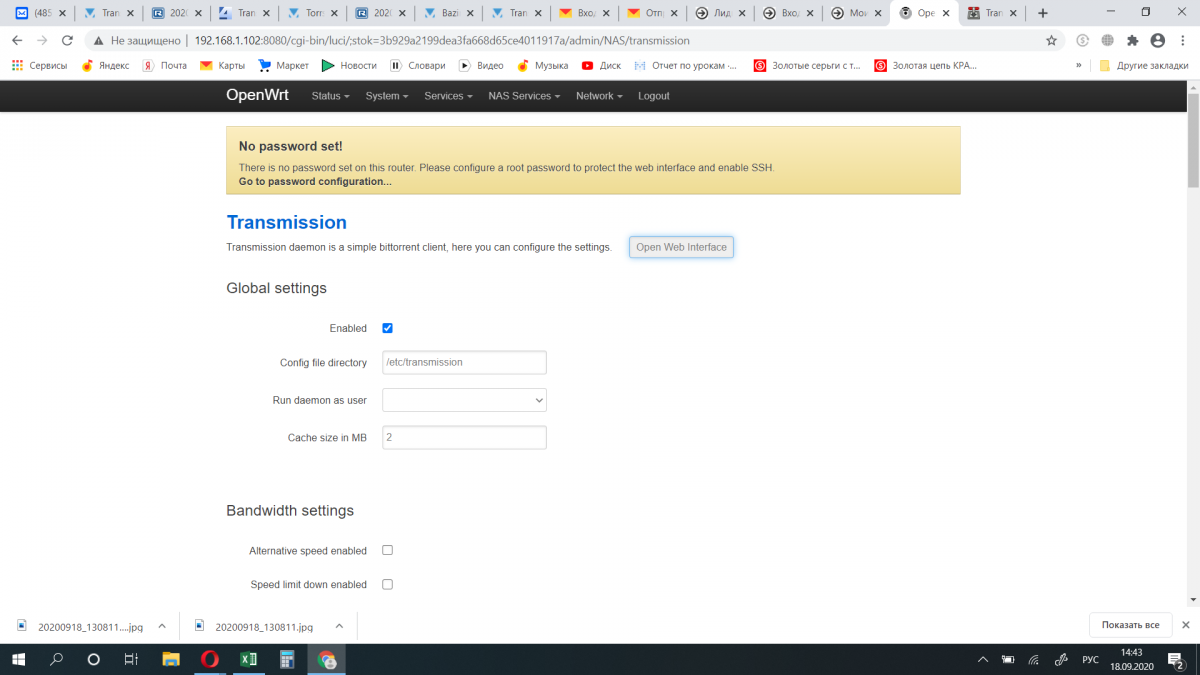Enable the Alternative speed checkbox

click(x=388, y=550)
